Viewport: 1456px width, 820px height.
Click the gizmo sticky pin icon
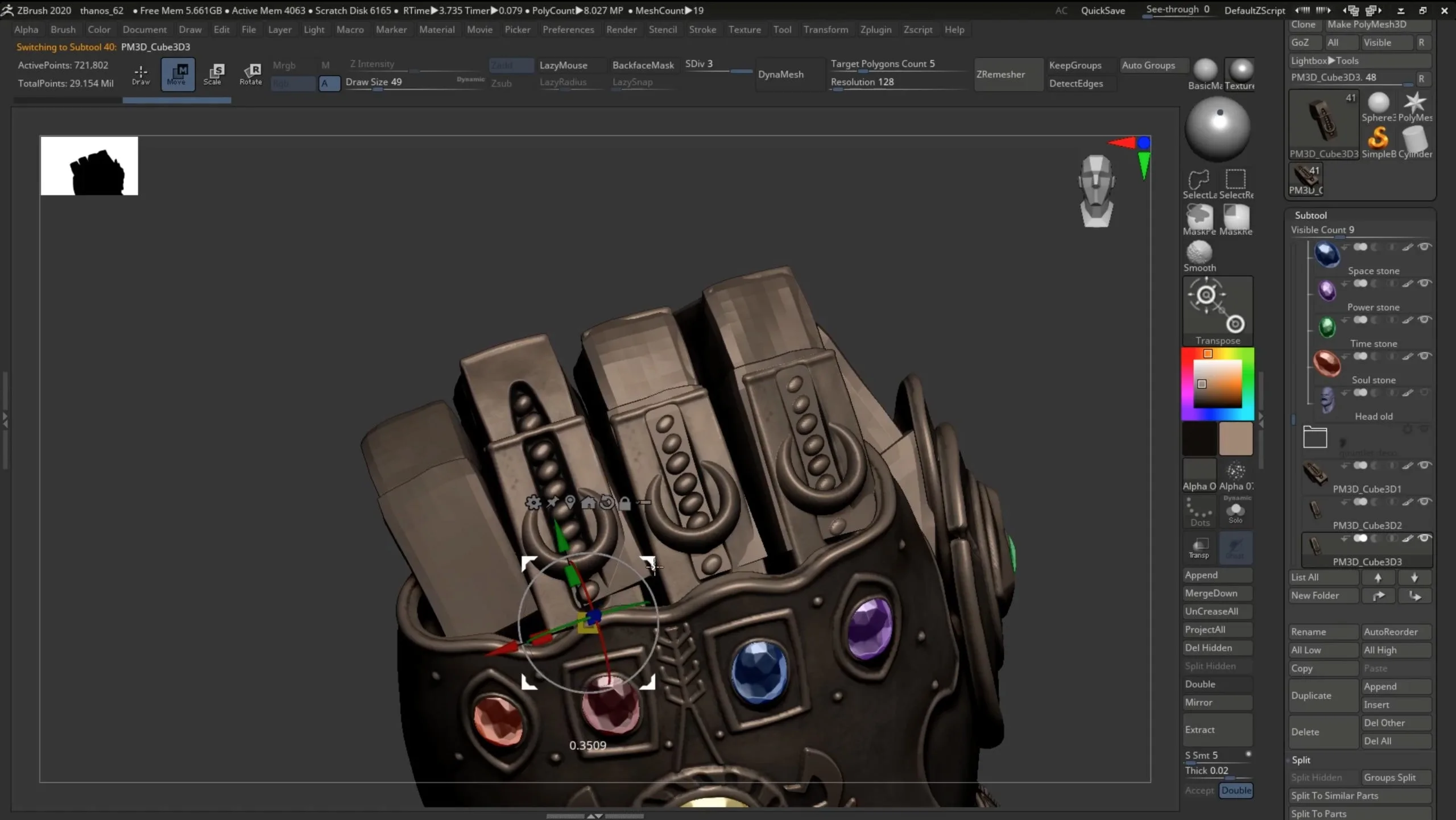click(x=552, y=502)
